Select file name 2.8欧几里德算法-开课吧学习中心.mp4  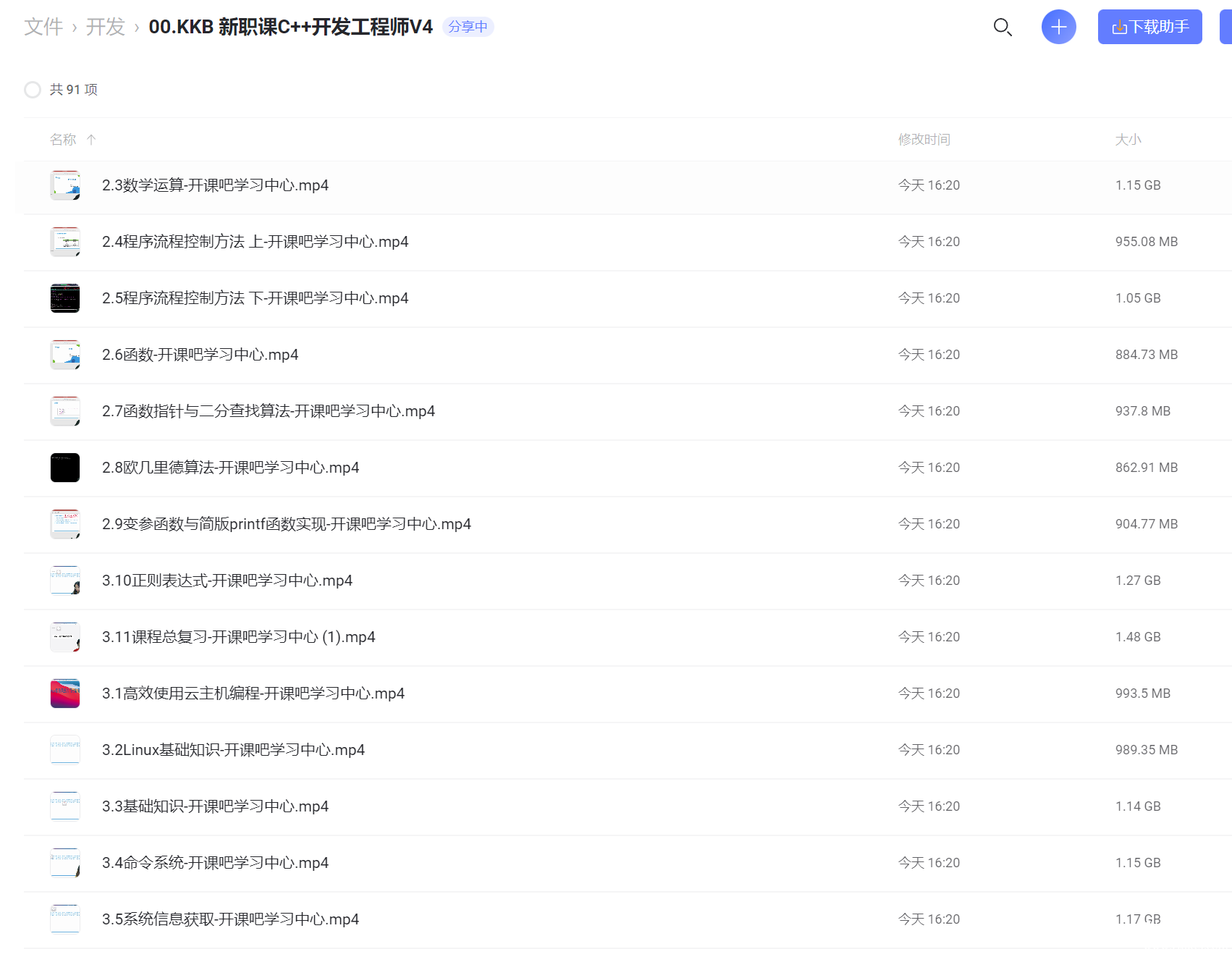230,468
